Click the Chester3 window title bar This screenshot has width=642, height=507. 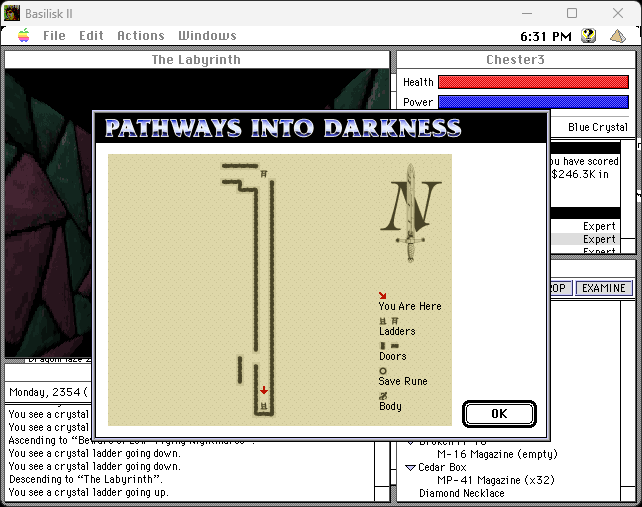click(515, 60)
